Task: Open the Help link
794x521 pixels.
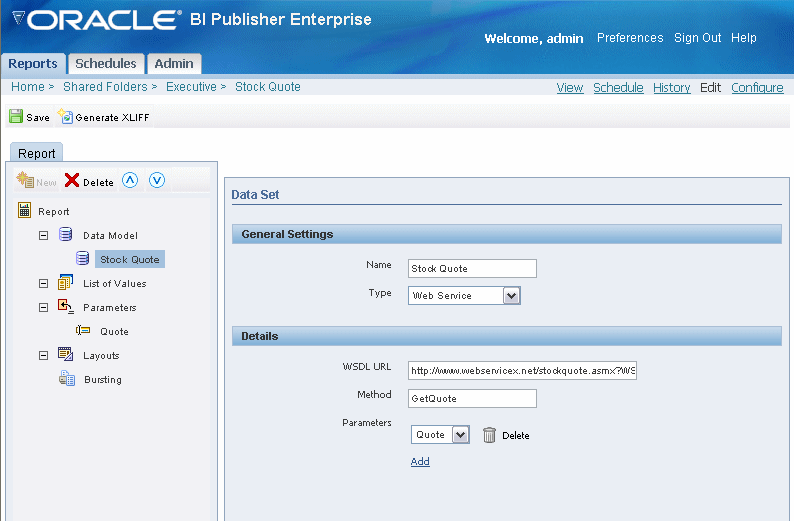Action: (743, 38)
